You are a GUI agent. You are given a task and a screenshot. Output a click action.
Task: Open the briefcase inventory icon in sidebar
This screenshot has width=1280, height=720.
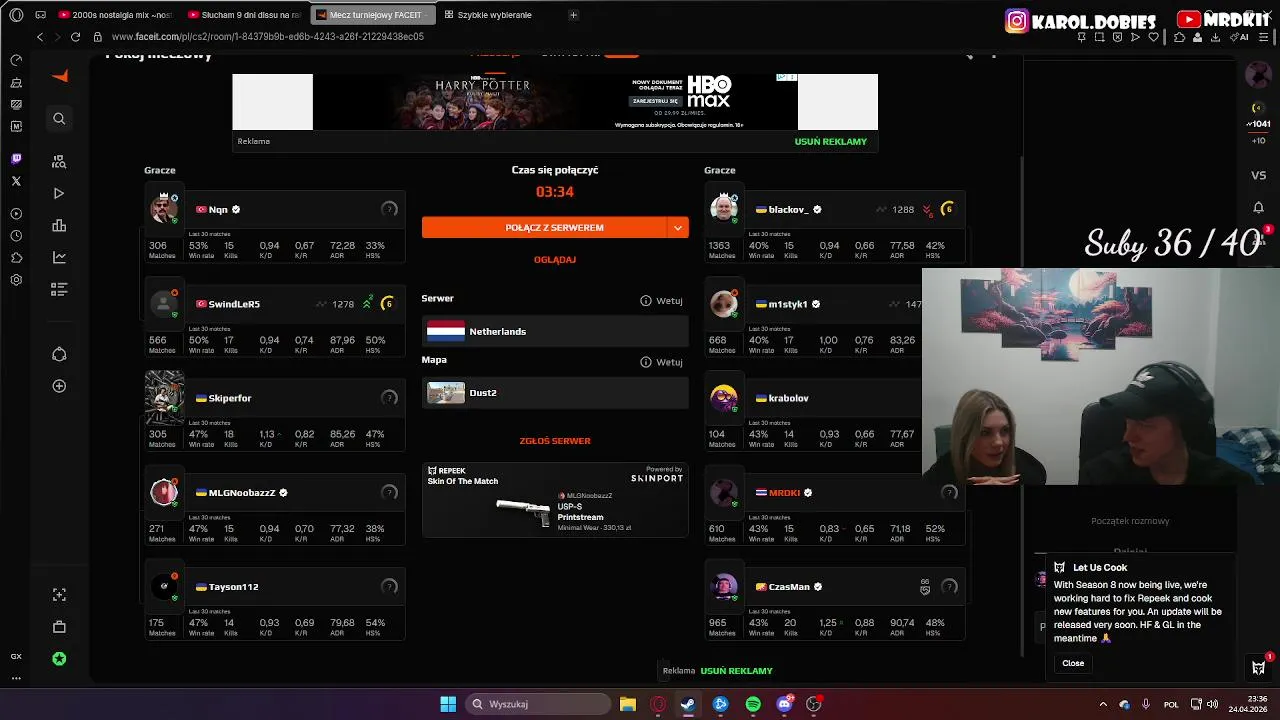pyautogui.click(x=59, y=627)
